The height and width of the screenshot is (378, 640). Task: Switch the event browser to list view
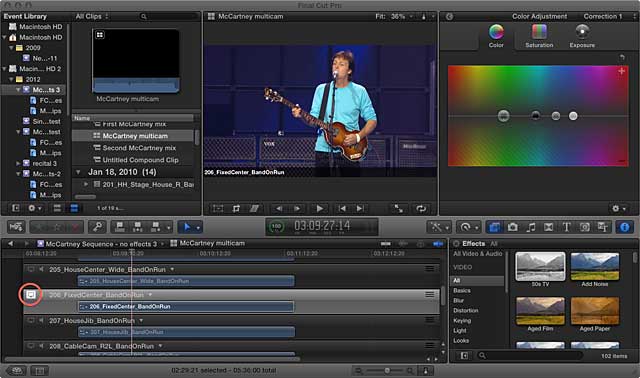[x=74, y=208]
